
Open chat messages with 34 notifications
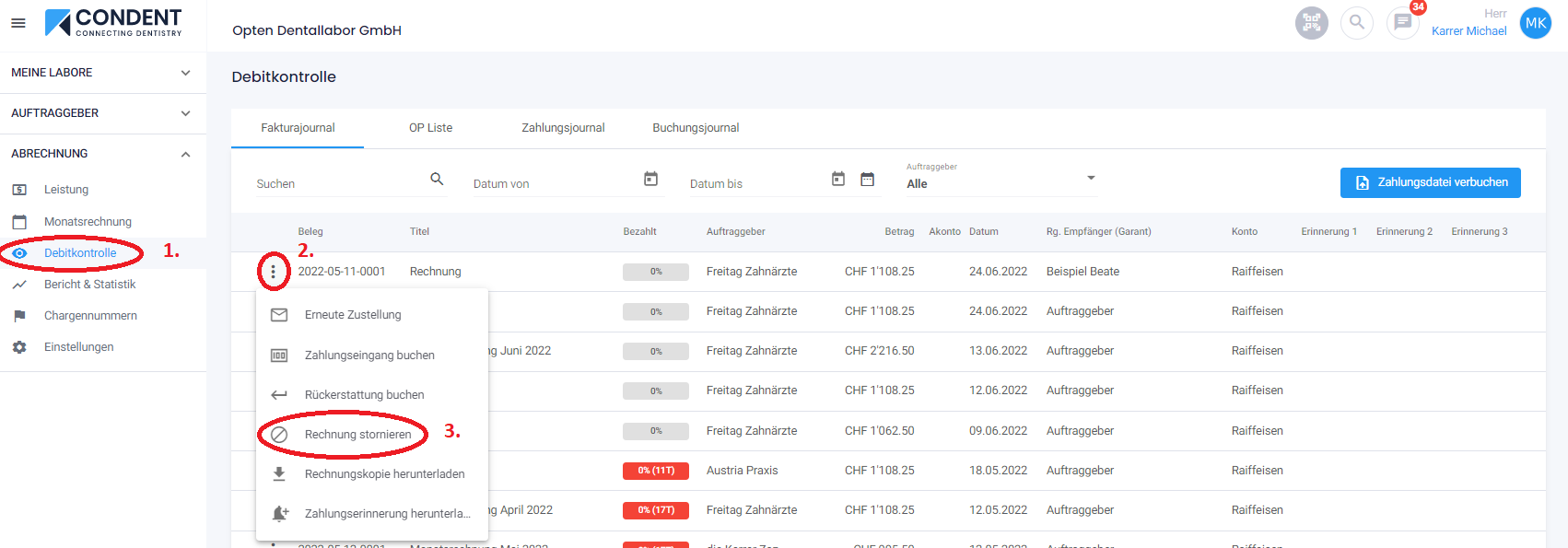coord(1402,23)
